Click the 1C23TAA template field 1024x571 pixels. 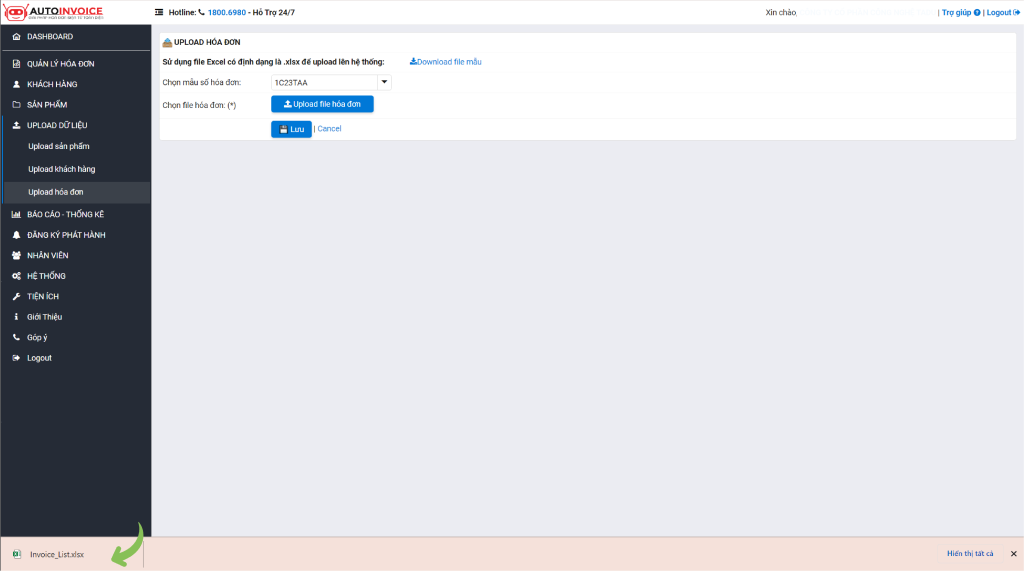[x=324, y=82]
